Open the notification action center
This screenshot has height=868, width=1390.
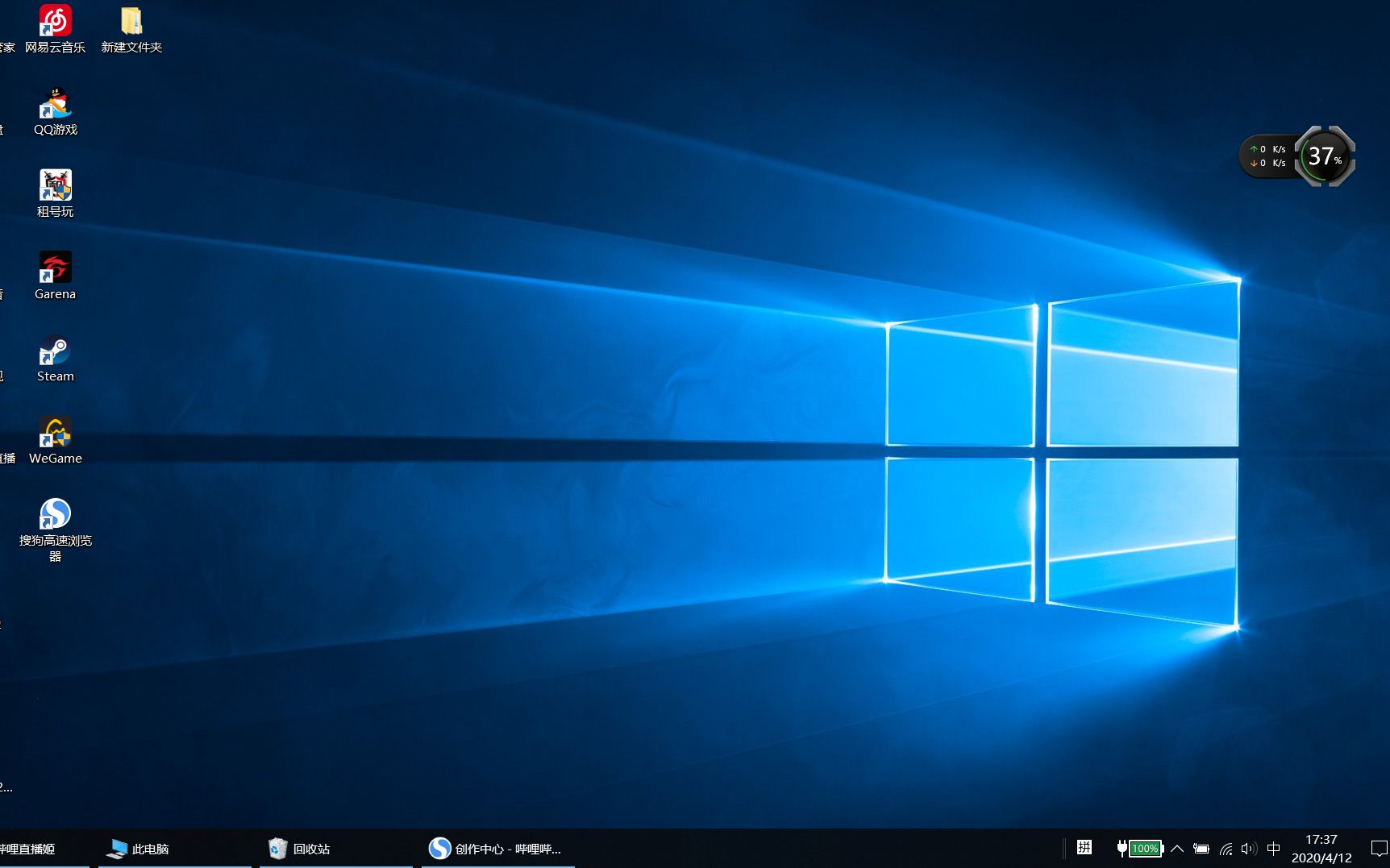(1379, 849)
